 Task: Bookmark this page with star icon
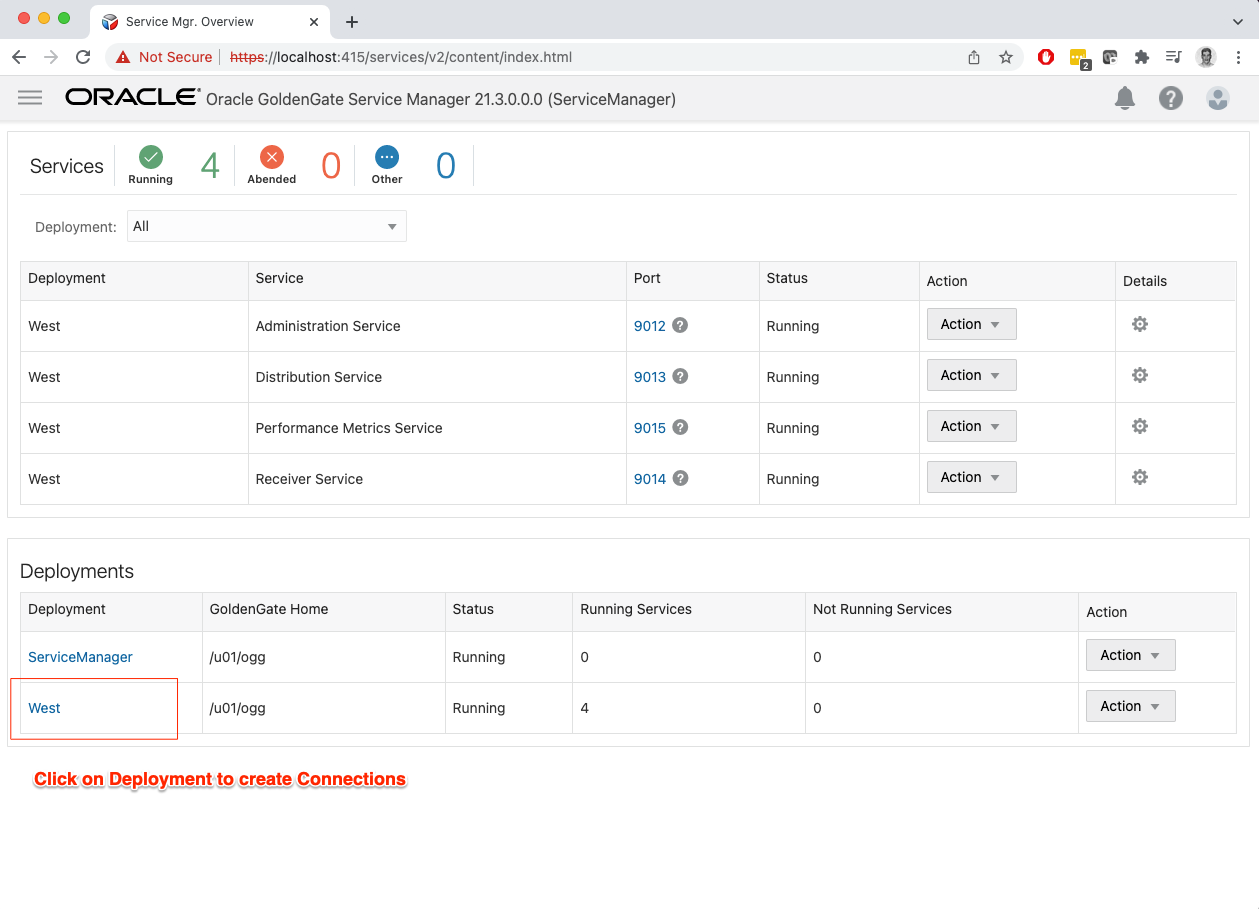tap(1006, 57)
